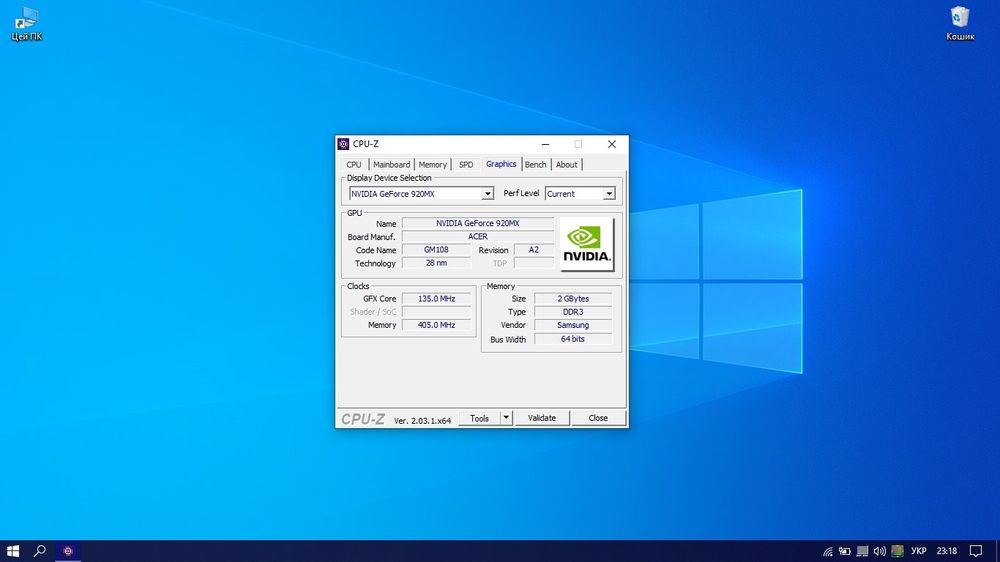Select the Graphics tab

pyautogui.click(x=501, y=164)
